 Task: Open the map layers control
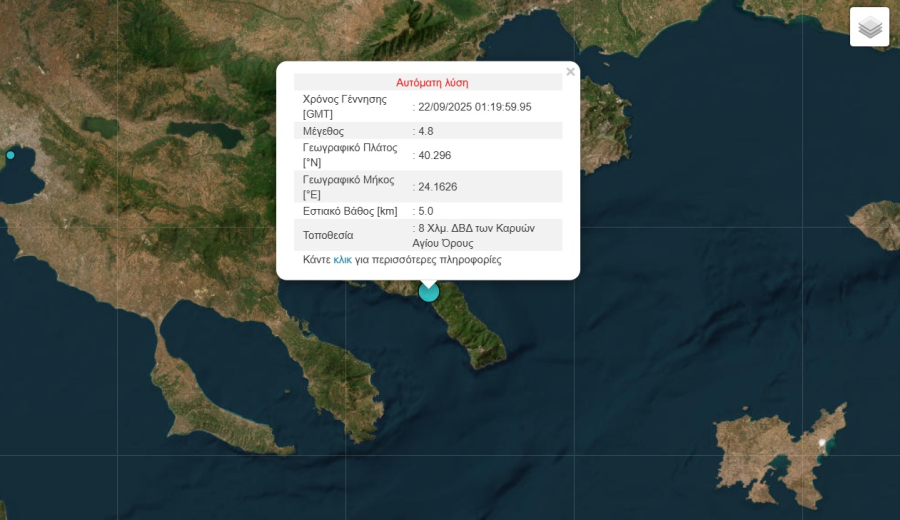coord(869,27)
